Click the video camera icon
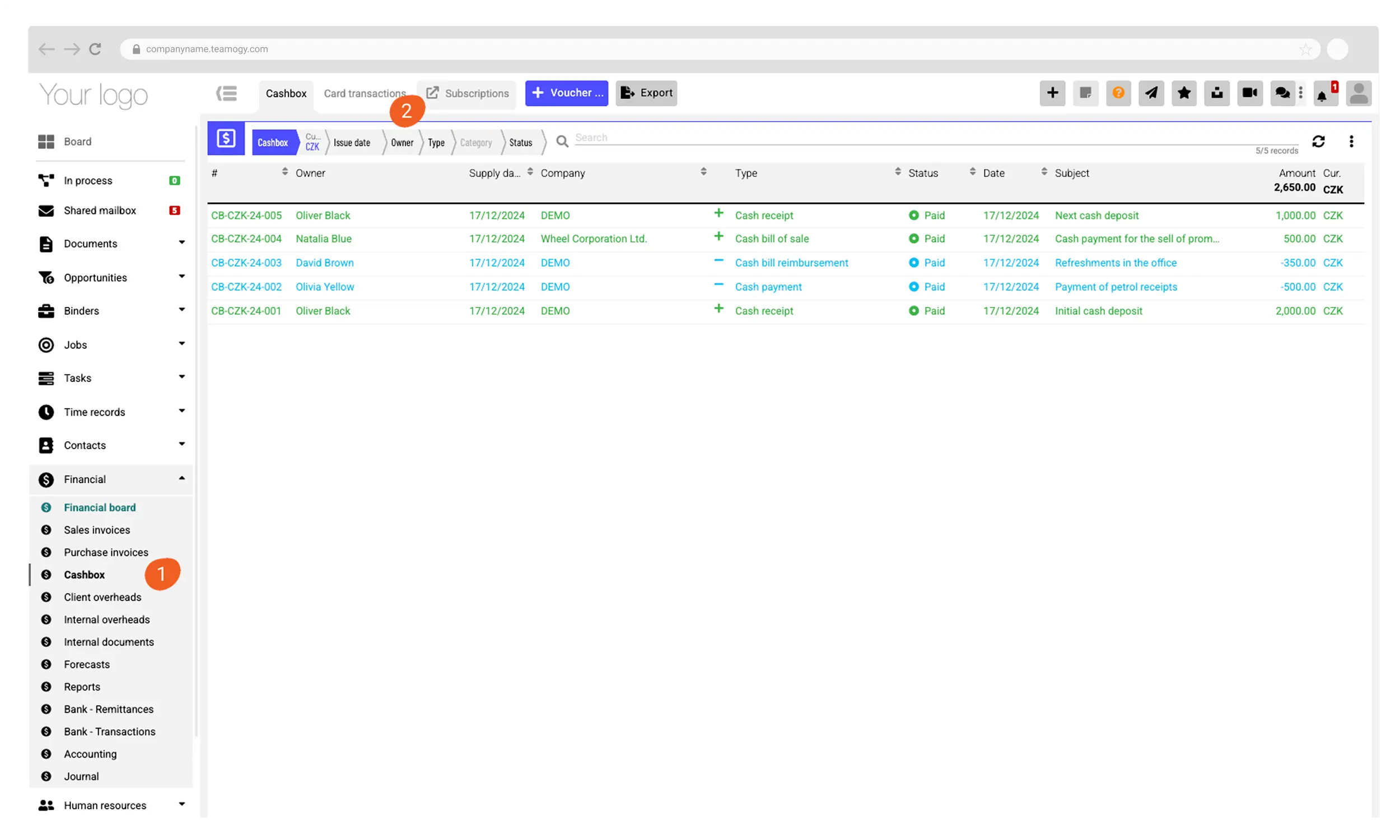Viewport: 1400px width, 840px height. tap(1249, 94)
